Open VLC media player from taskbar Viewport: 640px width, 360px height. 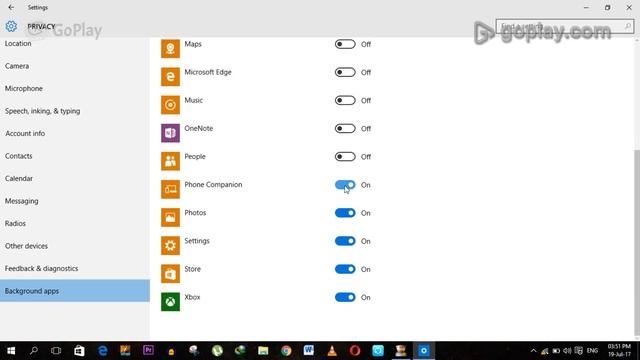pyautogui.click(x=332, y=351)
